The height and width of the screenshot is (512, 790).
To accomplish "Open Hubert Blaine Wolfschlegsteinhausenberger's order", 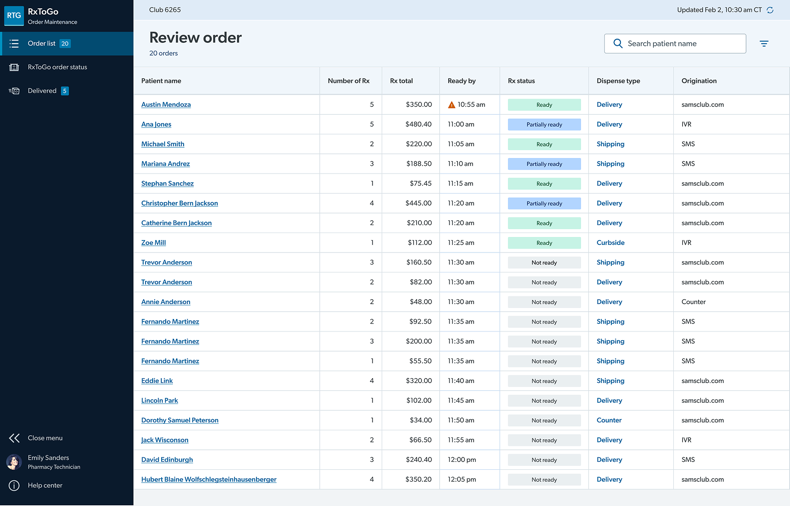I will tap(209, 479).
